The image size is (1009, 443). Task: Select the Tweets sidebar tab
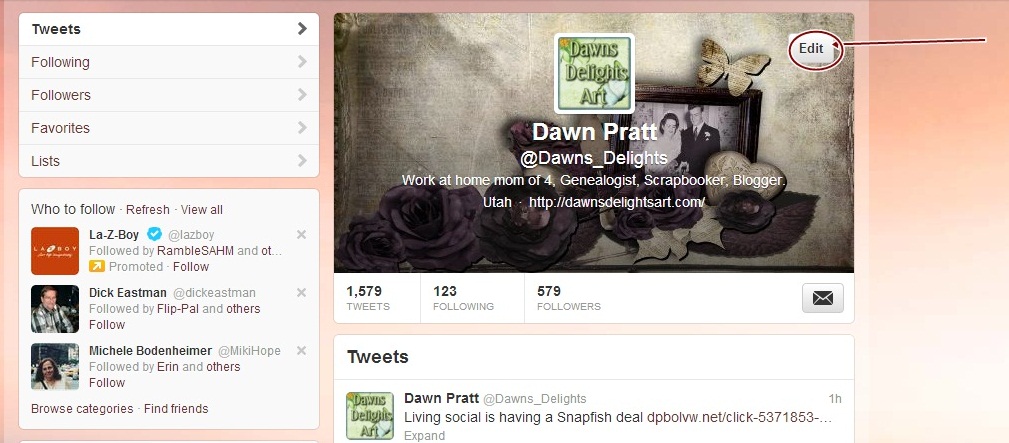point(169,29)
